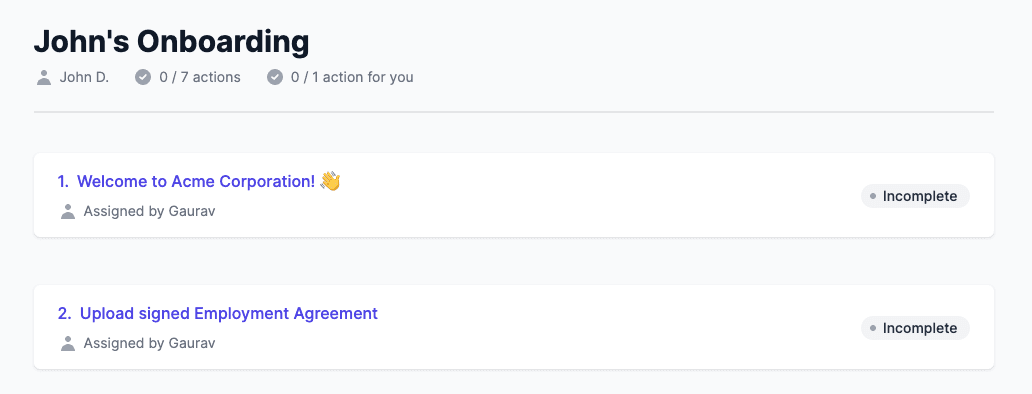1032x394 pixels.
Task: Click the number 1. before the Welcome title
Action: pos(63,182)
